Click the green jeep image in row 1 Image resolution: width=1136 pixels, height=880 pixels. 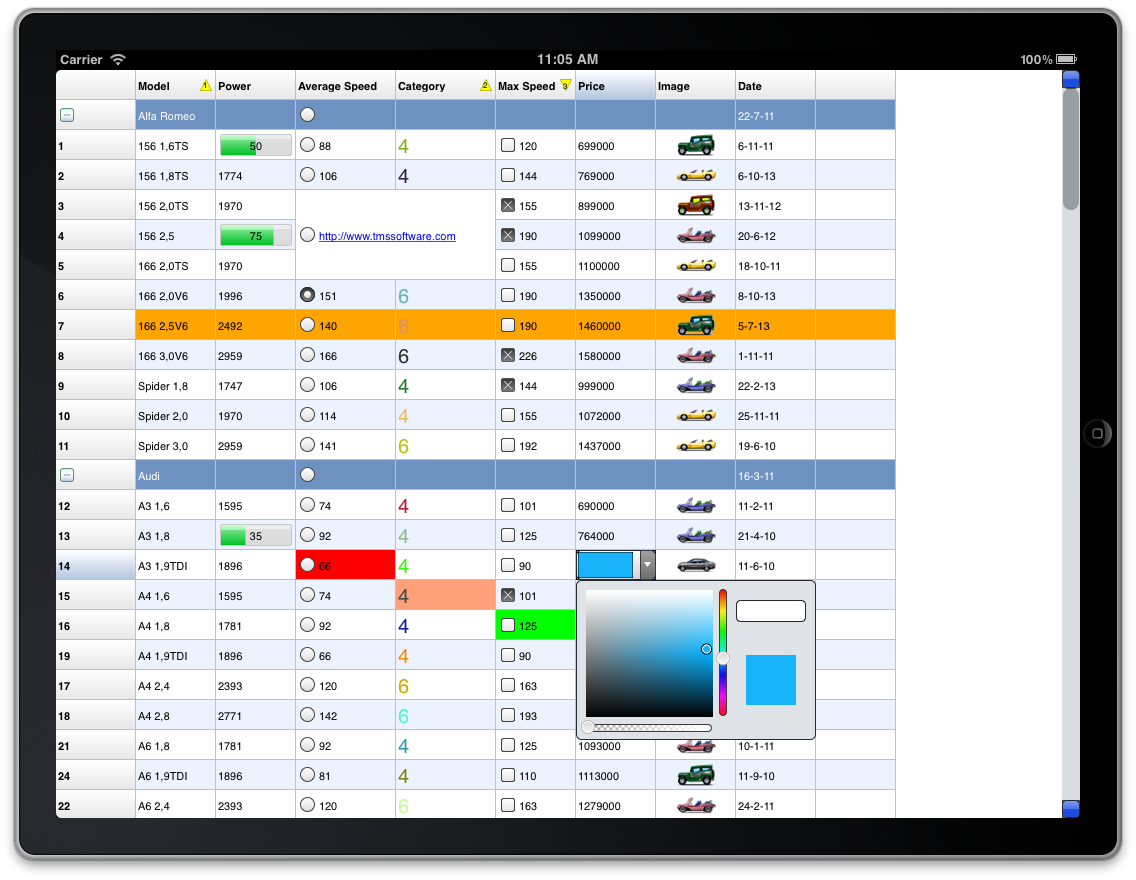(x=695, y=146)
